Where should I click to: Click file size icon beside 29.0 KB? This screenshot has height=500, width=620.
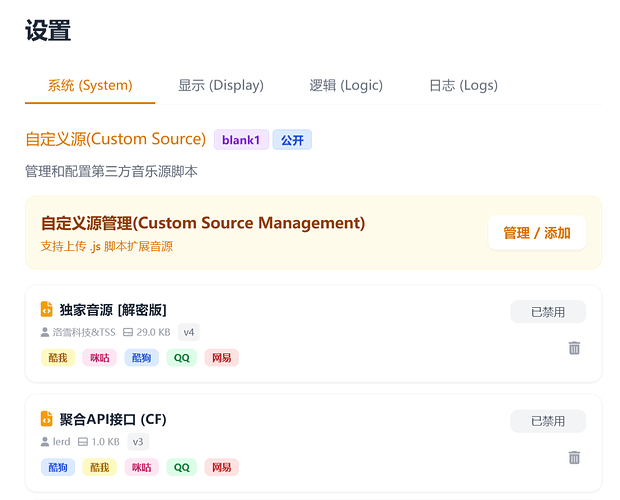click(x=128, y=332)
